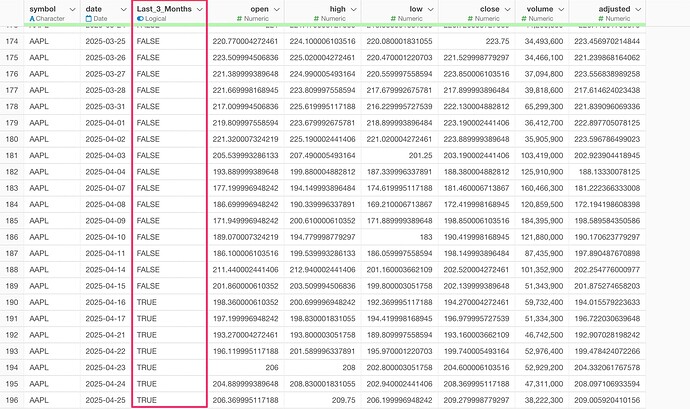Select date cell 2025-04-25
This screenshot has height=409, width=690.
point(106,400)
